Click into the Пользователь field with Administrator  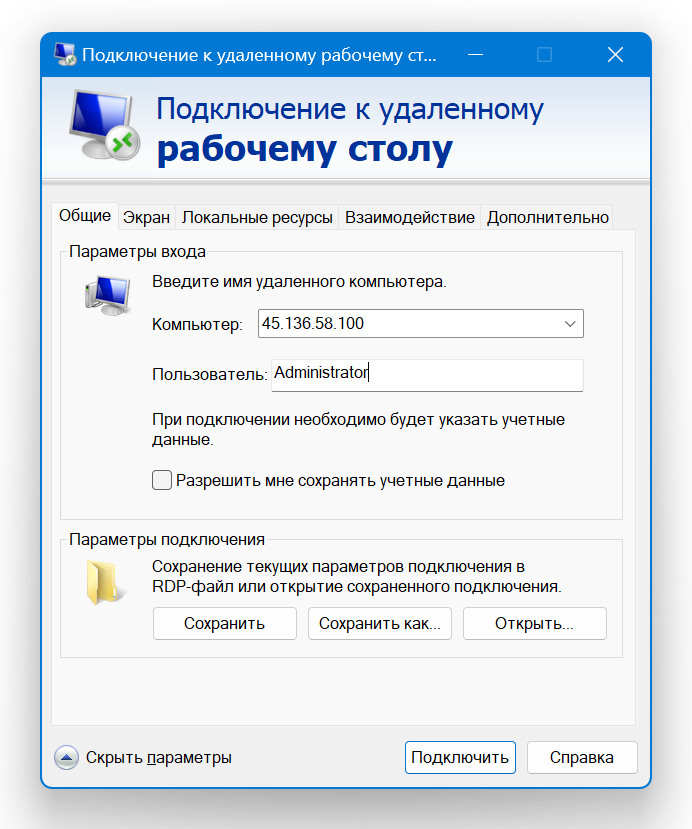point(427,375)
